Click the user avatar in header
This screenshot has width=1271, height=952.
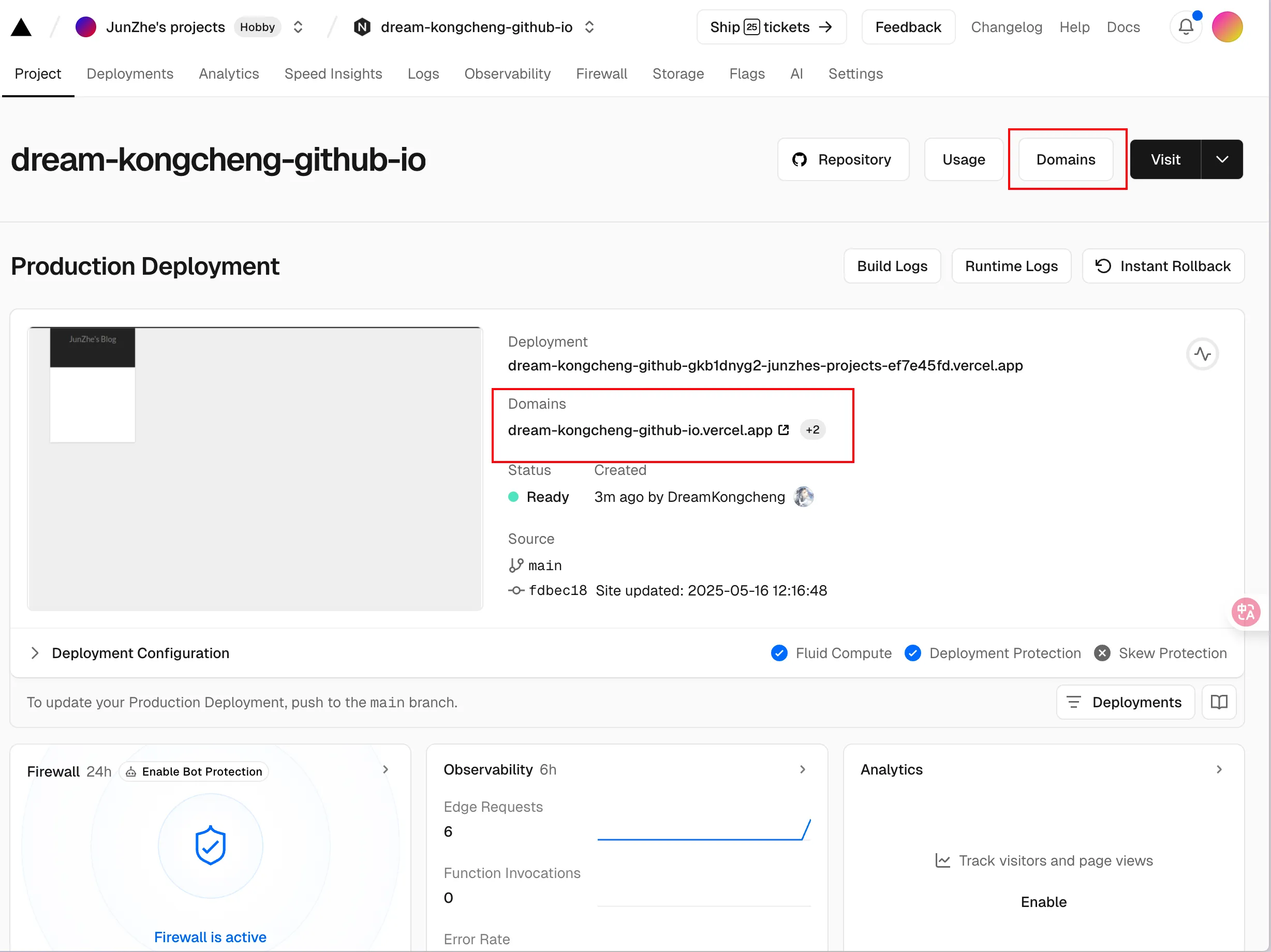coord(1227,27)
